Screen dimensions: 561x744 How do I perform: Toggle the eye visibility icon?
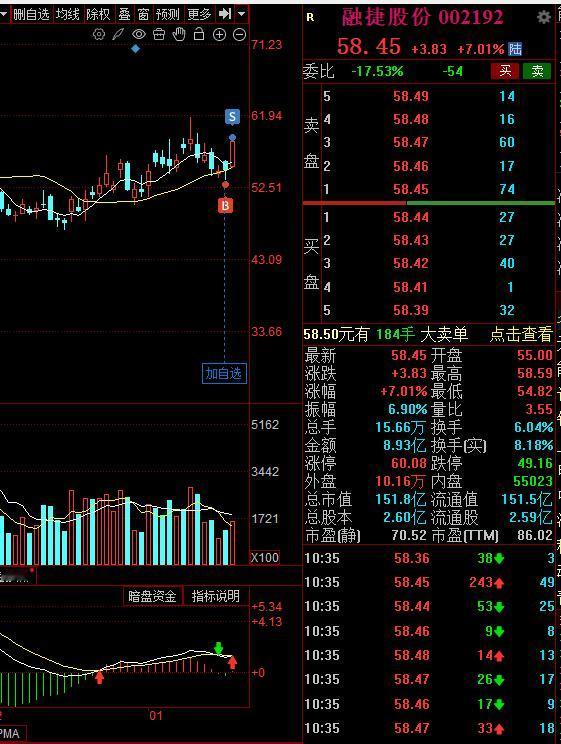click(139, 34)
